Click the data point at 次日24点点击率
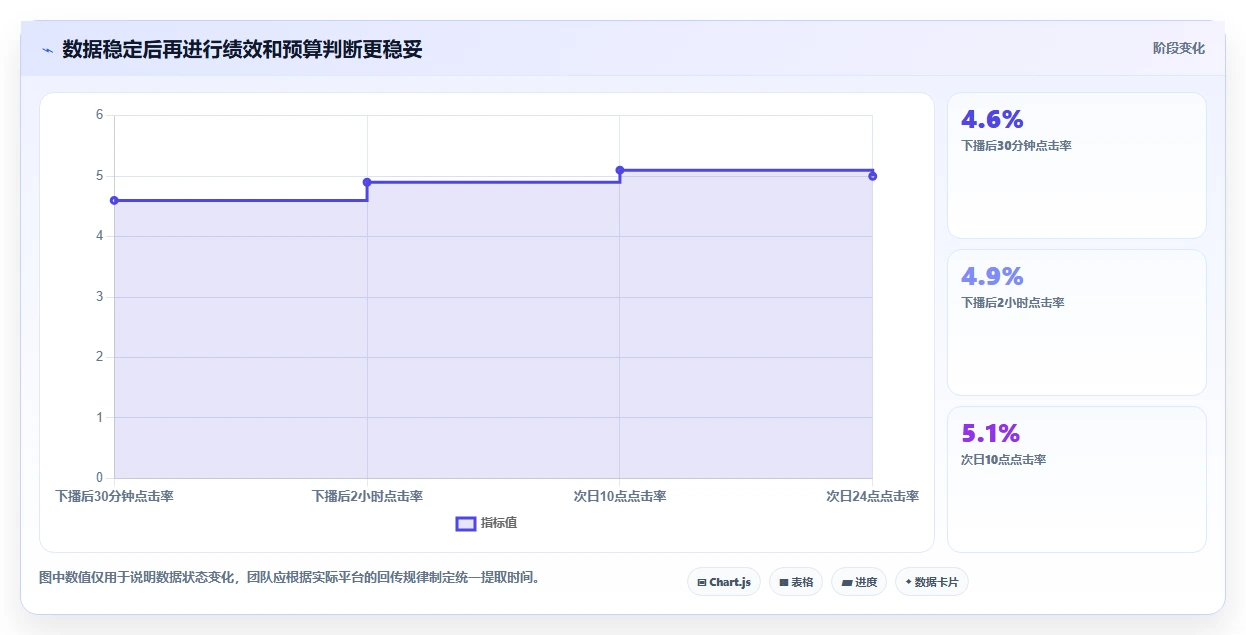This screenshot has width=1246, height=635. 873,176
